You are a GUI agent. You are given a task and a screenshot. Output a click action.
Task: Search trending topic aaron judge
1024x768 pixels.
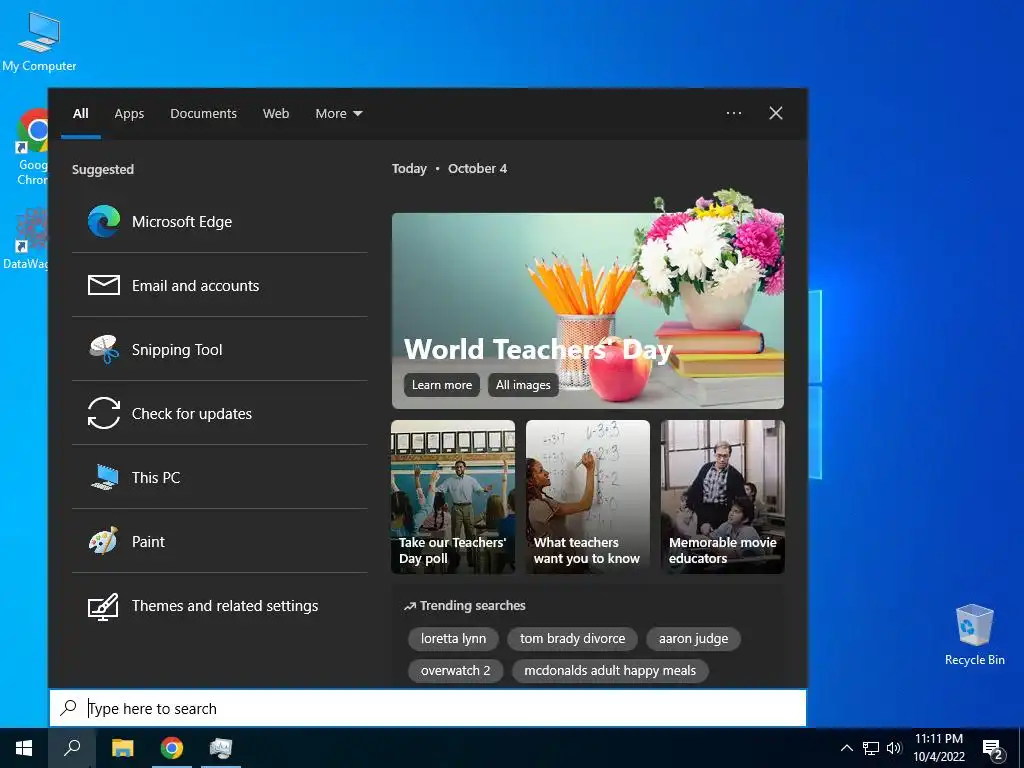694,639
